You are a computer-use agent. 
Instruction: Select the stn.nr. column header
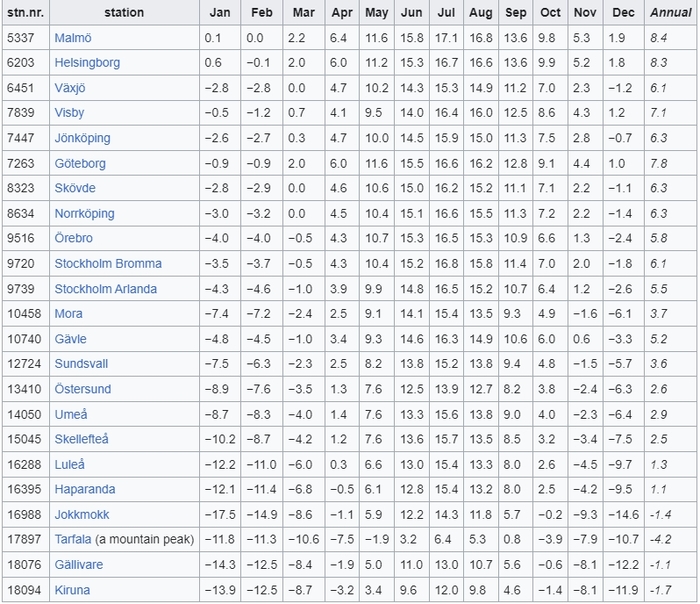point(25,12)
